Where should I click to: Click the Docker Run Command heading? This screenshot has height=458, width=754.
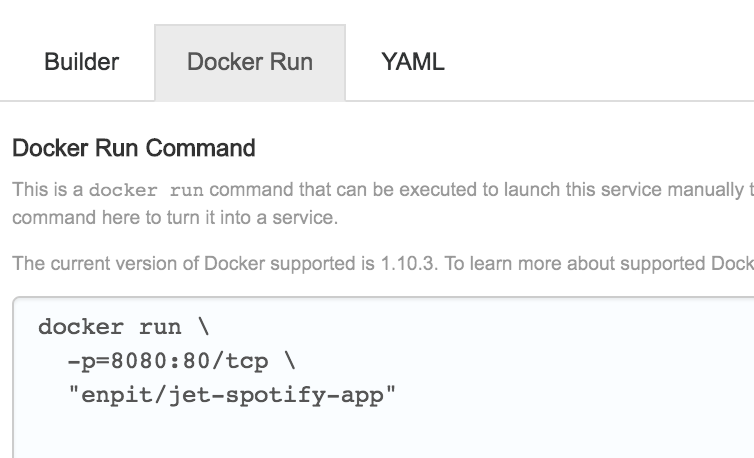(x=133, y=149)
